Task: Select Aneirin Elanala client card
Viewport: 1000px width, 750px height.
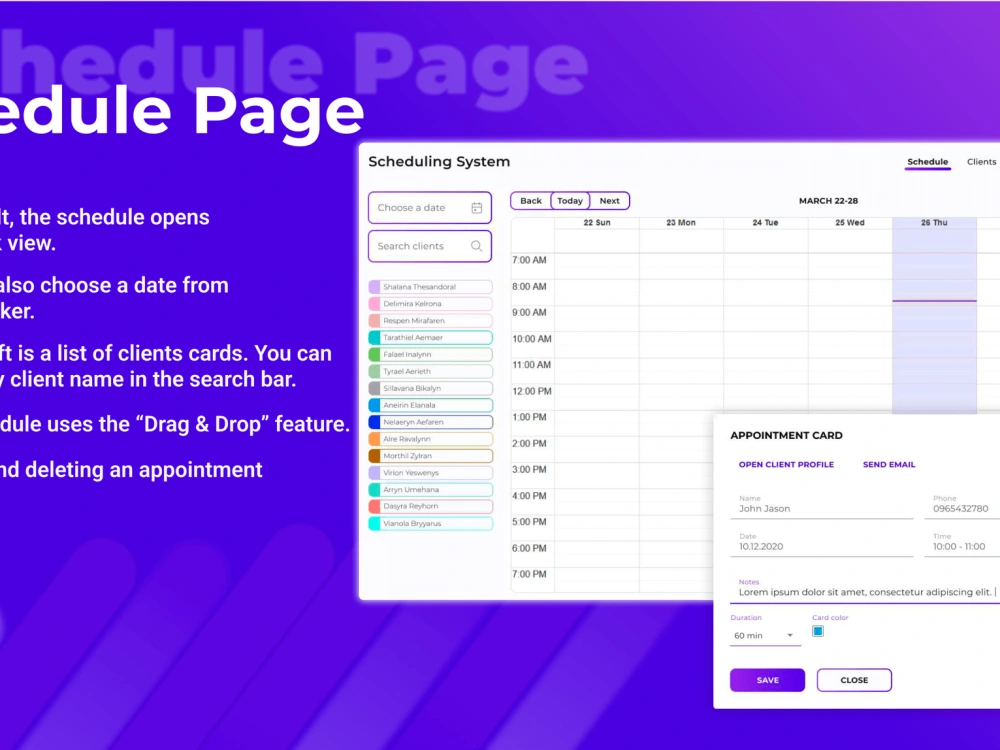Action: [x=430, y=405]
